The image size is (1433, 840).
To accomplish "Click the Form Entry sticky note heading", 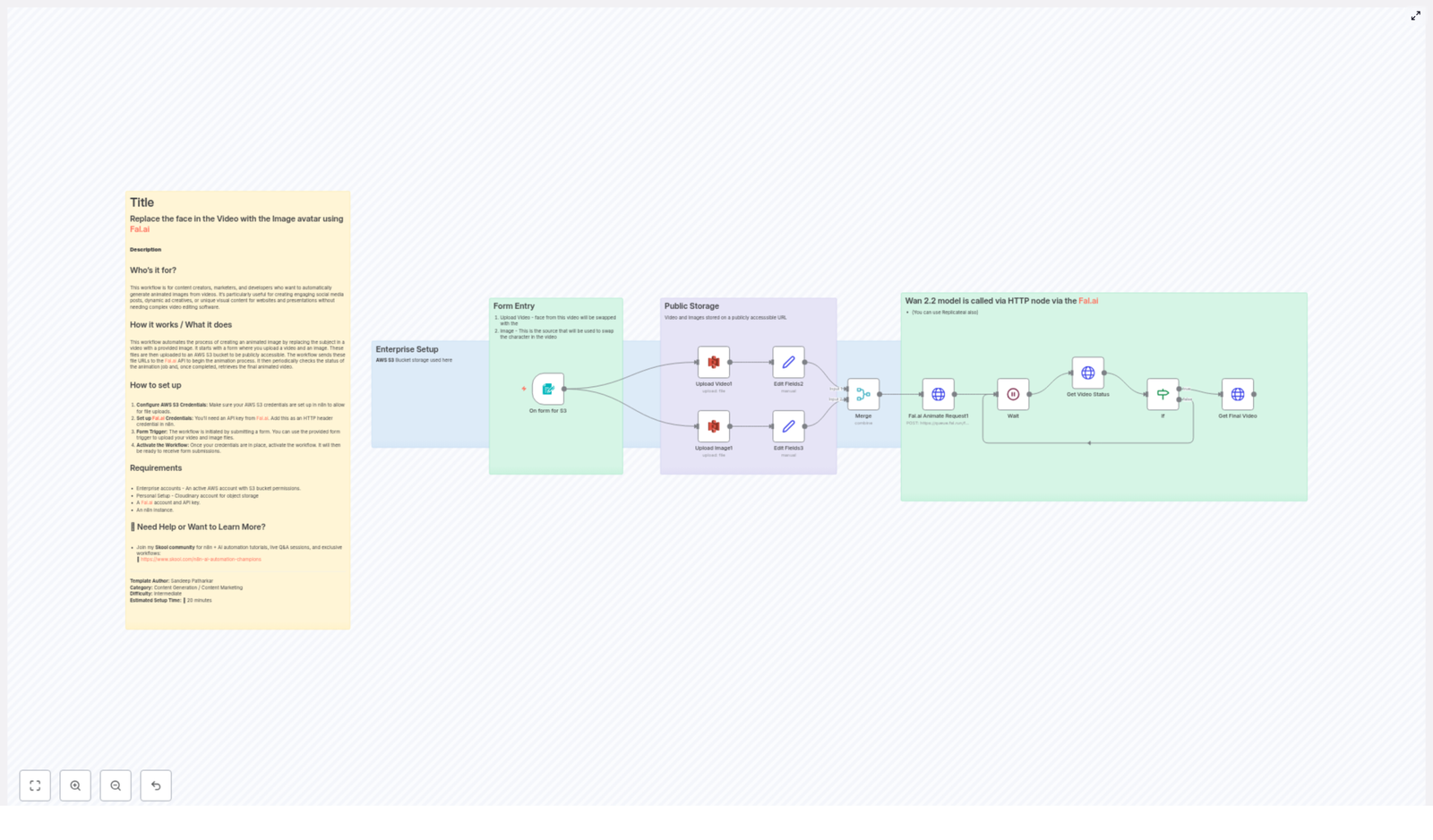I will click(x=513, y=306).
